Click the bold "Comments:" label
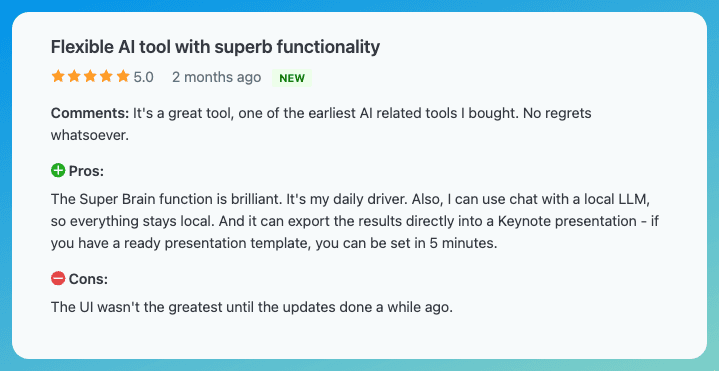Image resolution: width=719 pixels, height=371 pixels. (x=90, y=113)
